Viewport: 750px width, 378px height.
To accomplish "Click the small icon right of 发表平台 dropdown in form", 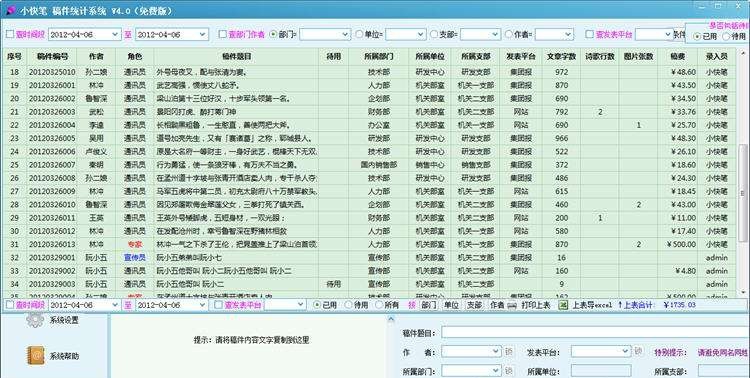I will point(638,351).
